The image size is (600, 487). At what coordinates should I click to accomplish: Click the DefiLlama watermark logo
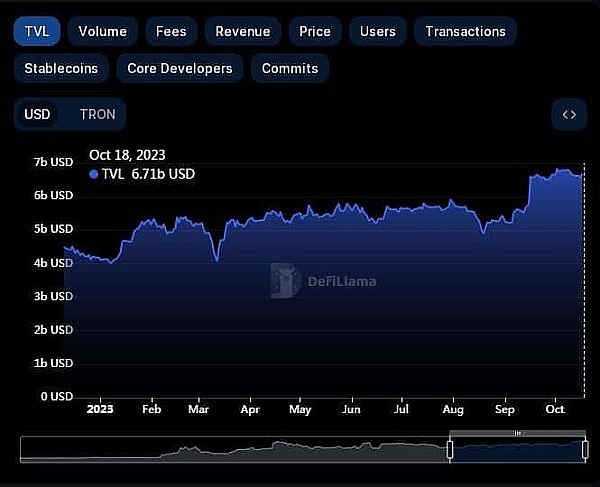point(287,281)
